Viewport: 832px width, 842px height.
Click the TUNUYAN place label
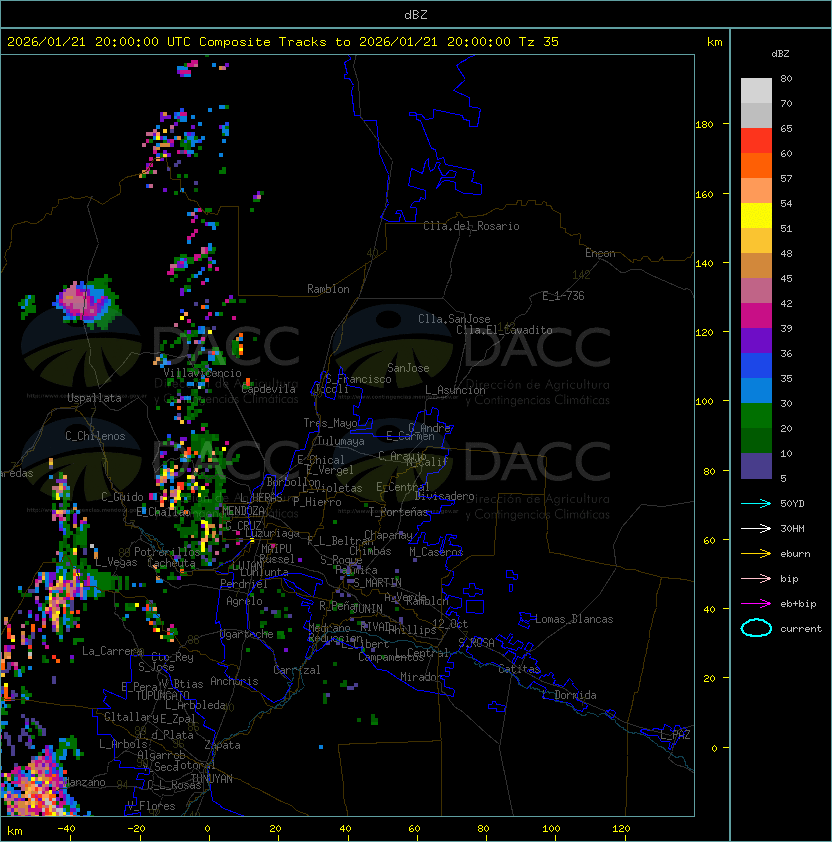coord(212,779)
